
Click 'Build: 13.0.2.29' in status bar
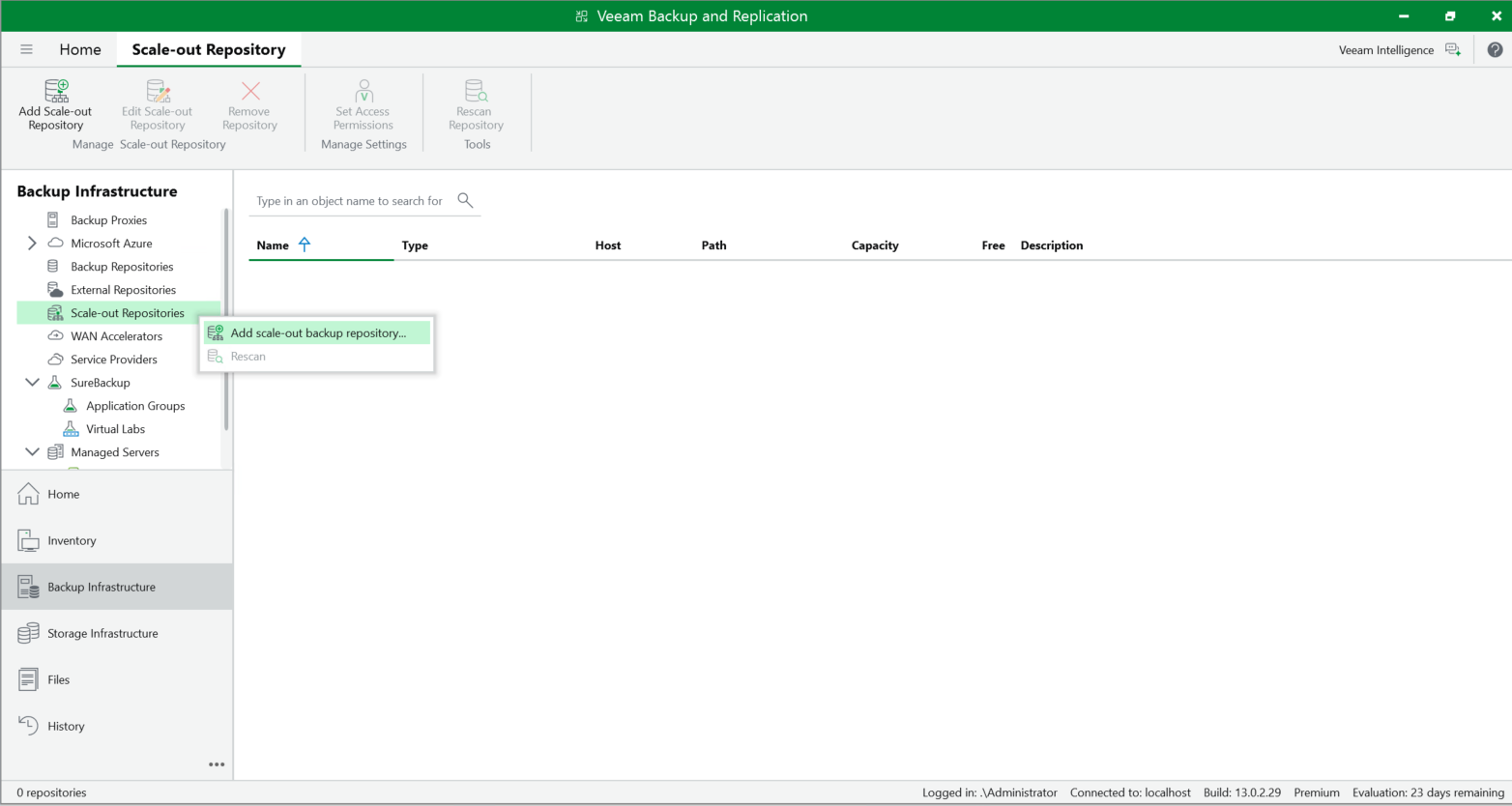pos(1242,792)
